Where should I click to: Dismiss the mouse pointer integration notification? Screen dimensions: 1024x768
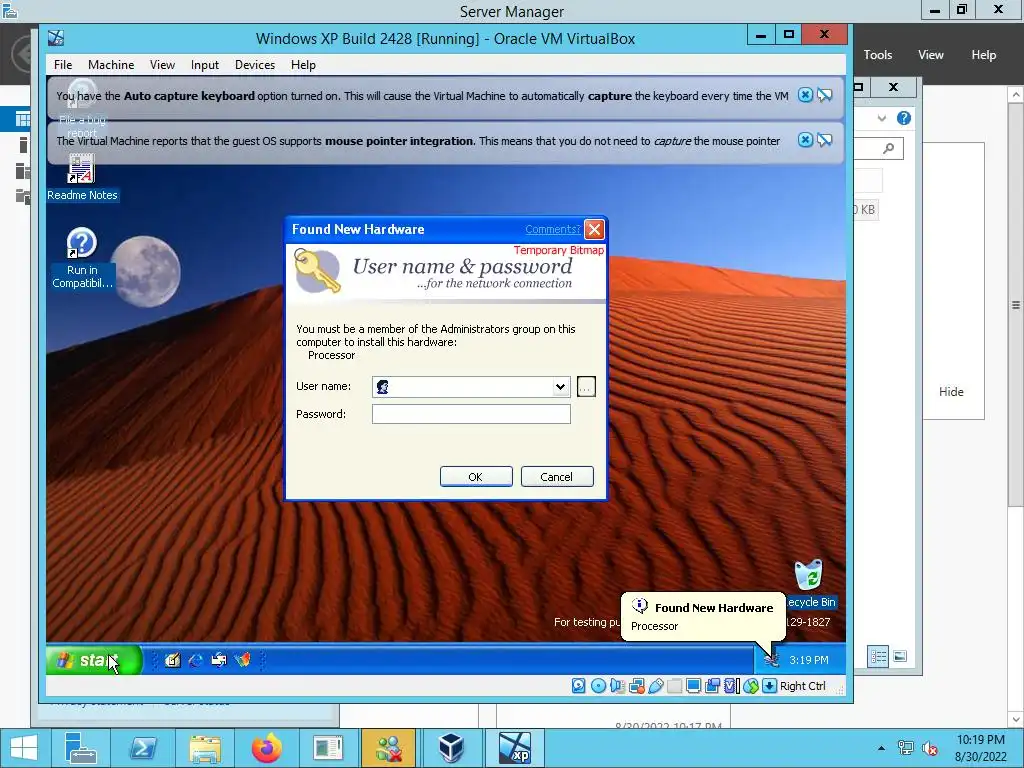[x=805, y=140]
